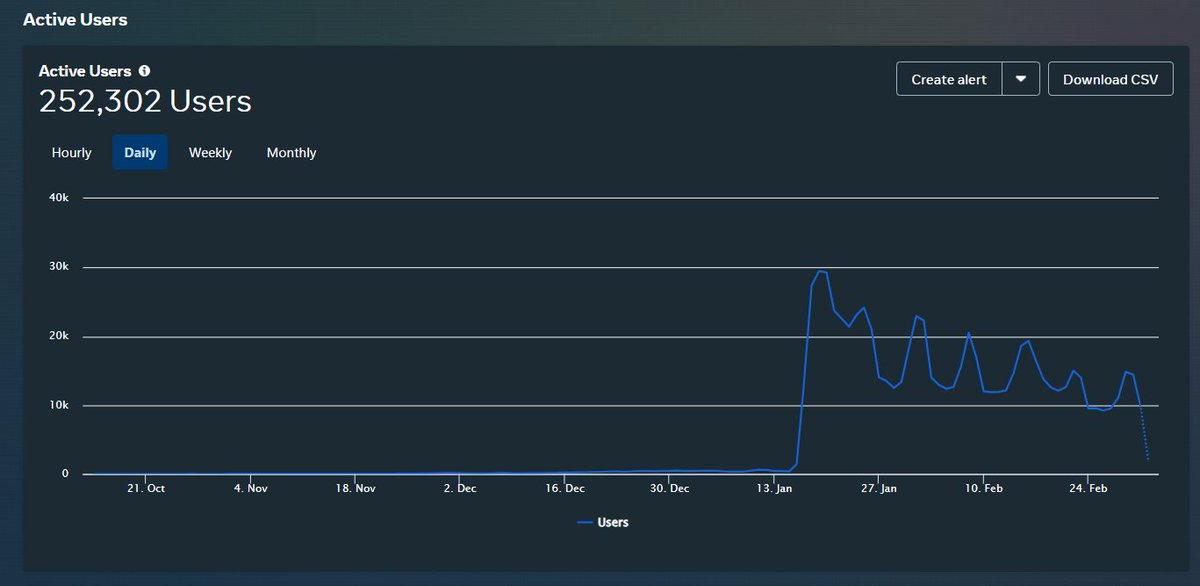Click the 24. Feb date label
The width and height of the screenshot is (1200, 586).
tap(1089, 489)
